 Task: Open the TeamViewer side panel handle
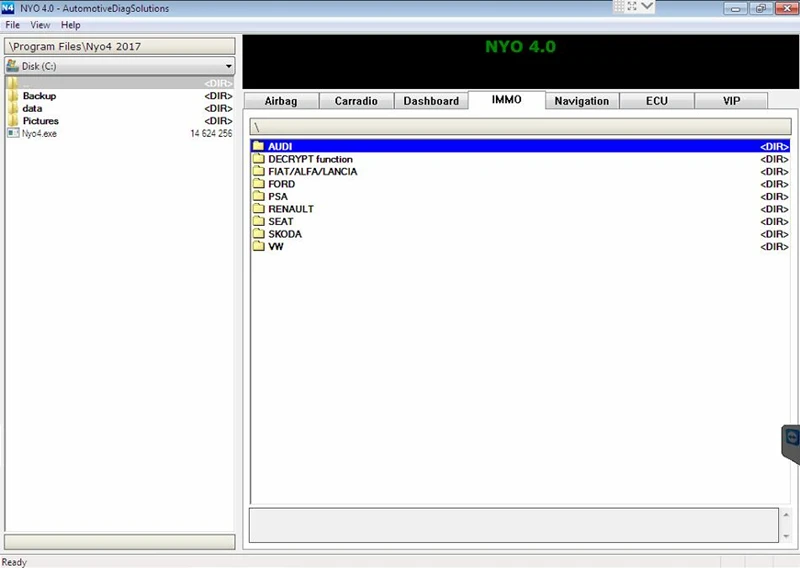click(791, 444)
